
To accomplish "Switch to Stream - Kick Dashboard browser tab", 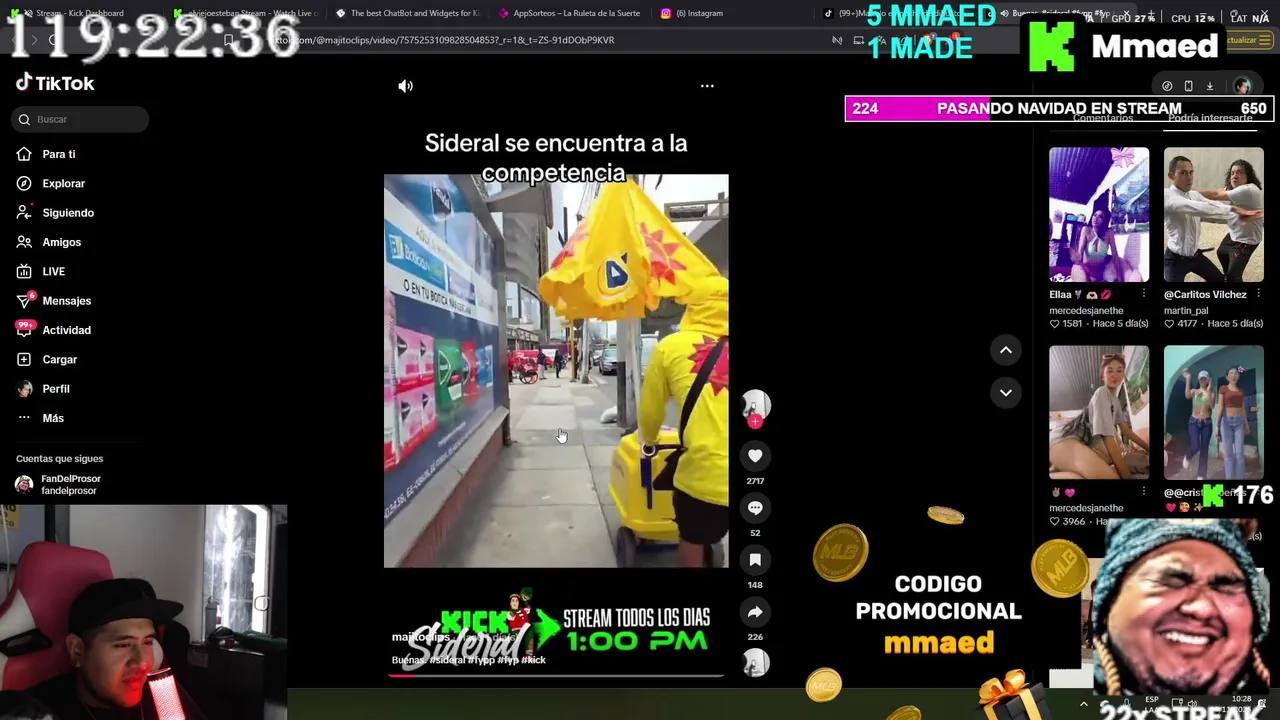I will pos(80,13).
